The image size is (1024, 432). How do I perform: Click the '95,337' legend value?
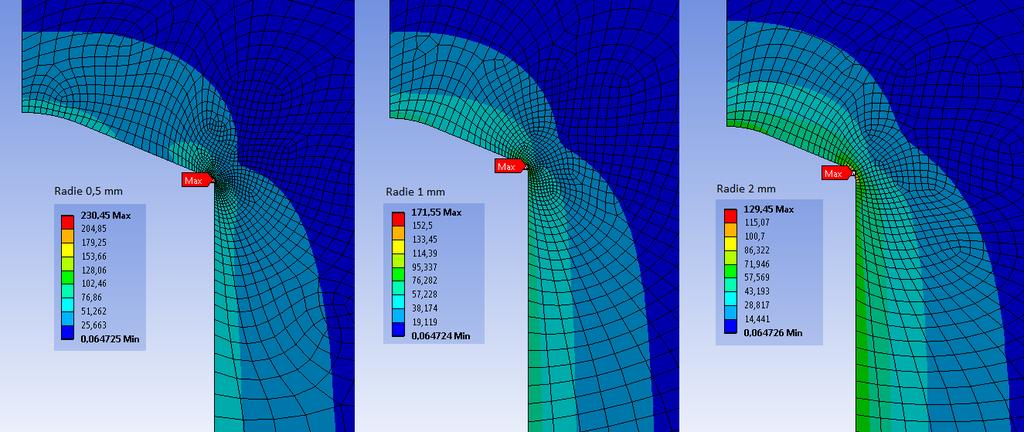[x=424, y=267]
